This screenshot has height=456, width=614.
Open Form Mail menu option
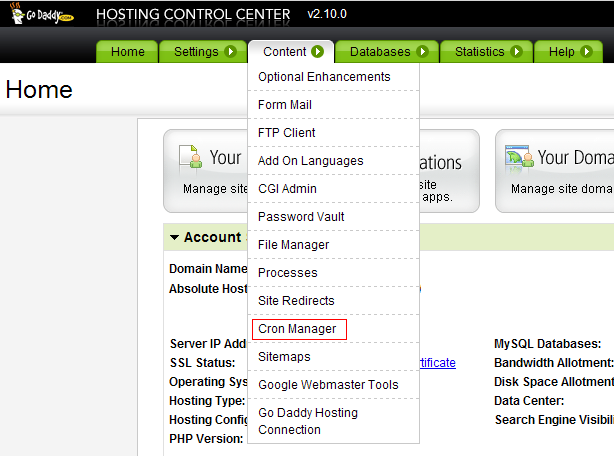(285, 105)
